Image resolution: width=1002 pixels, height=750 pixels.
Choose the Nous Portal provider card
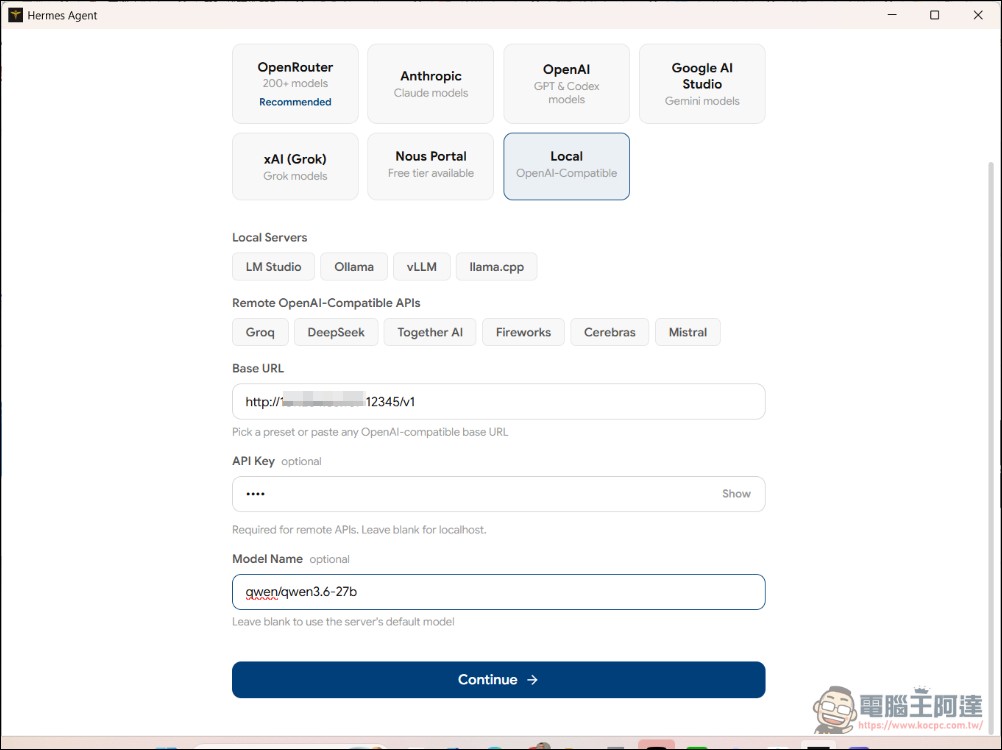coord(431,166)
